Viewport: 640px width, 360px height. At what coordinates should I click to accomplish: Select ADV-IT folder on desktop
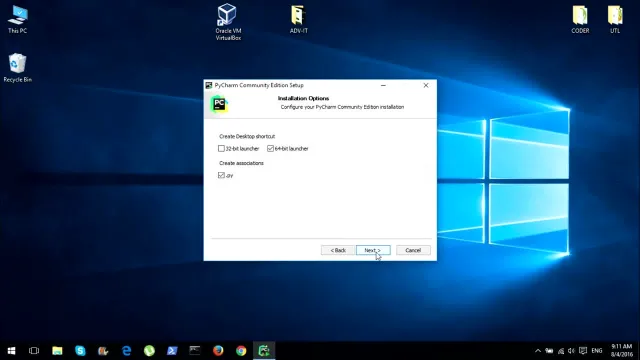click(299, 19)
